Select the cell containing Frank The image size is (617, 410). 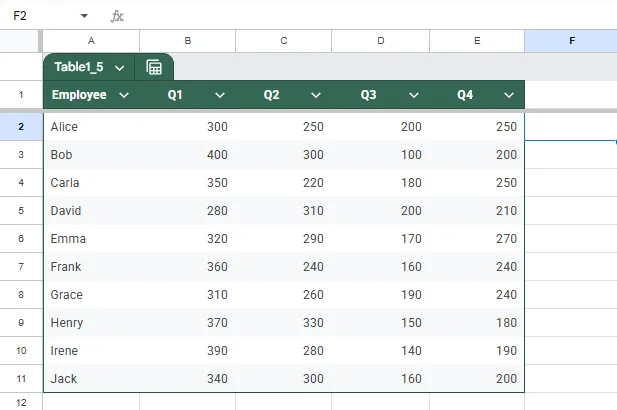(x=91, y=266)
